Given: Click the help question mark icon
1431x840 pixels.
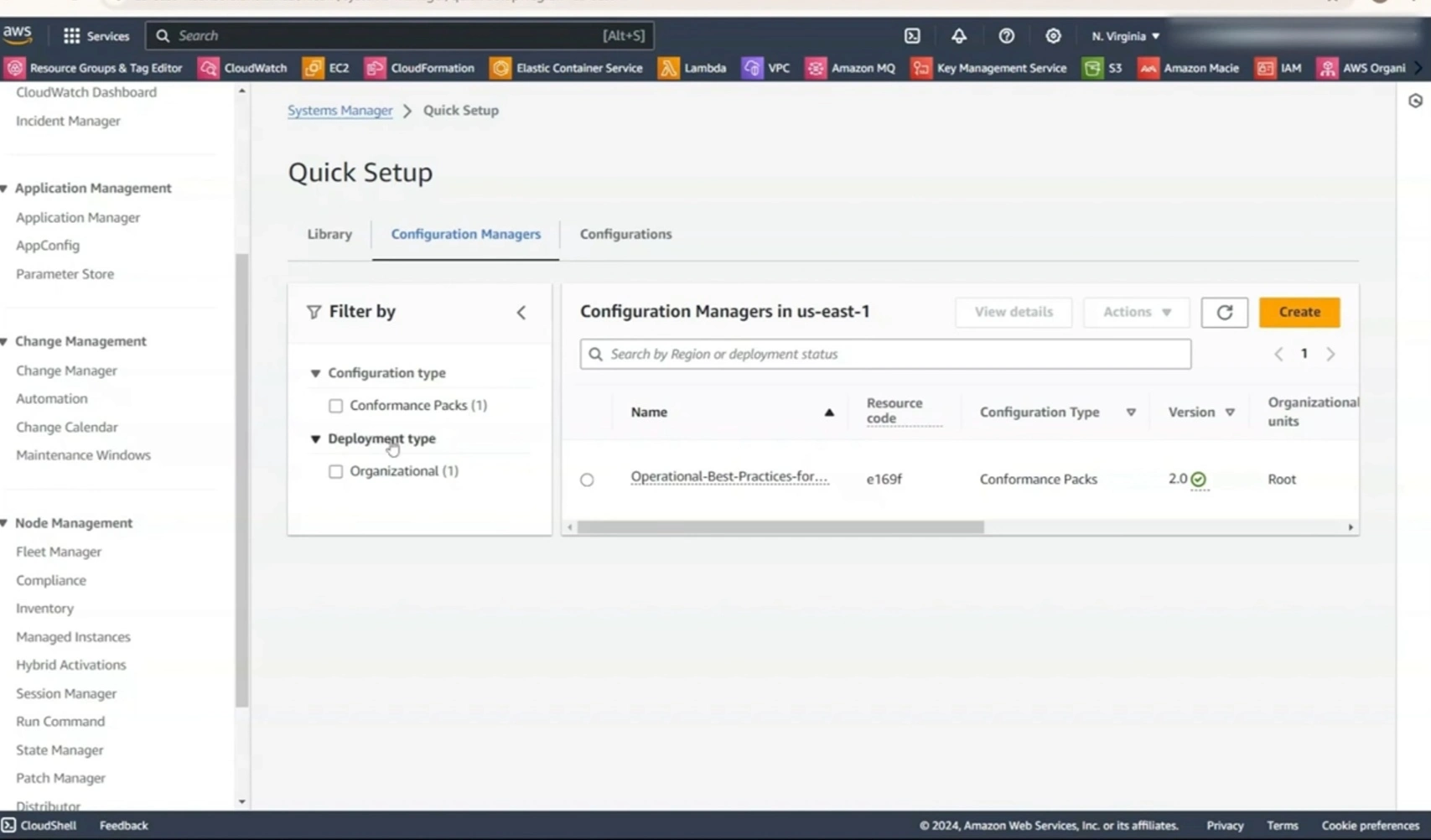Looking at the screenshot, I should coord(1006,36).
